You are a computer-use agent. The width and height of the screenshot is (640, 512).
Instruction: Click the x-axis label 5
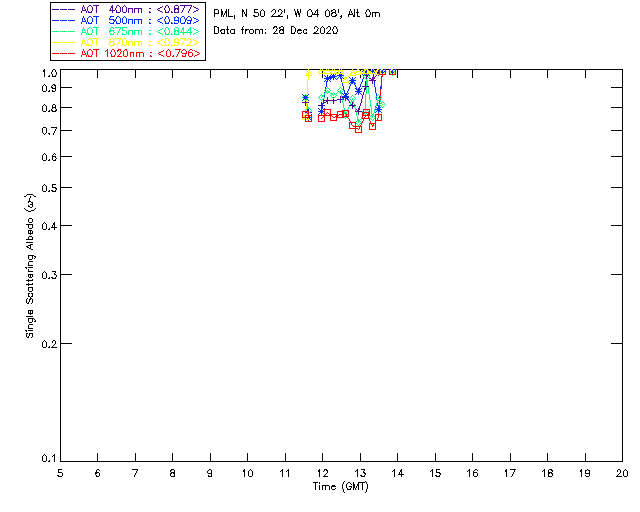tap(60, 474)
